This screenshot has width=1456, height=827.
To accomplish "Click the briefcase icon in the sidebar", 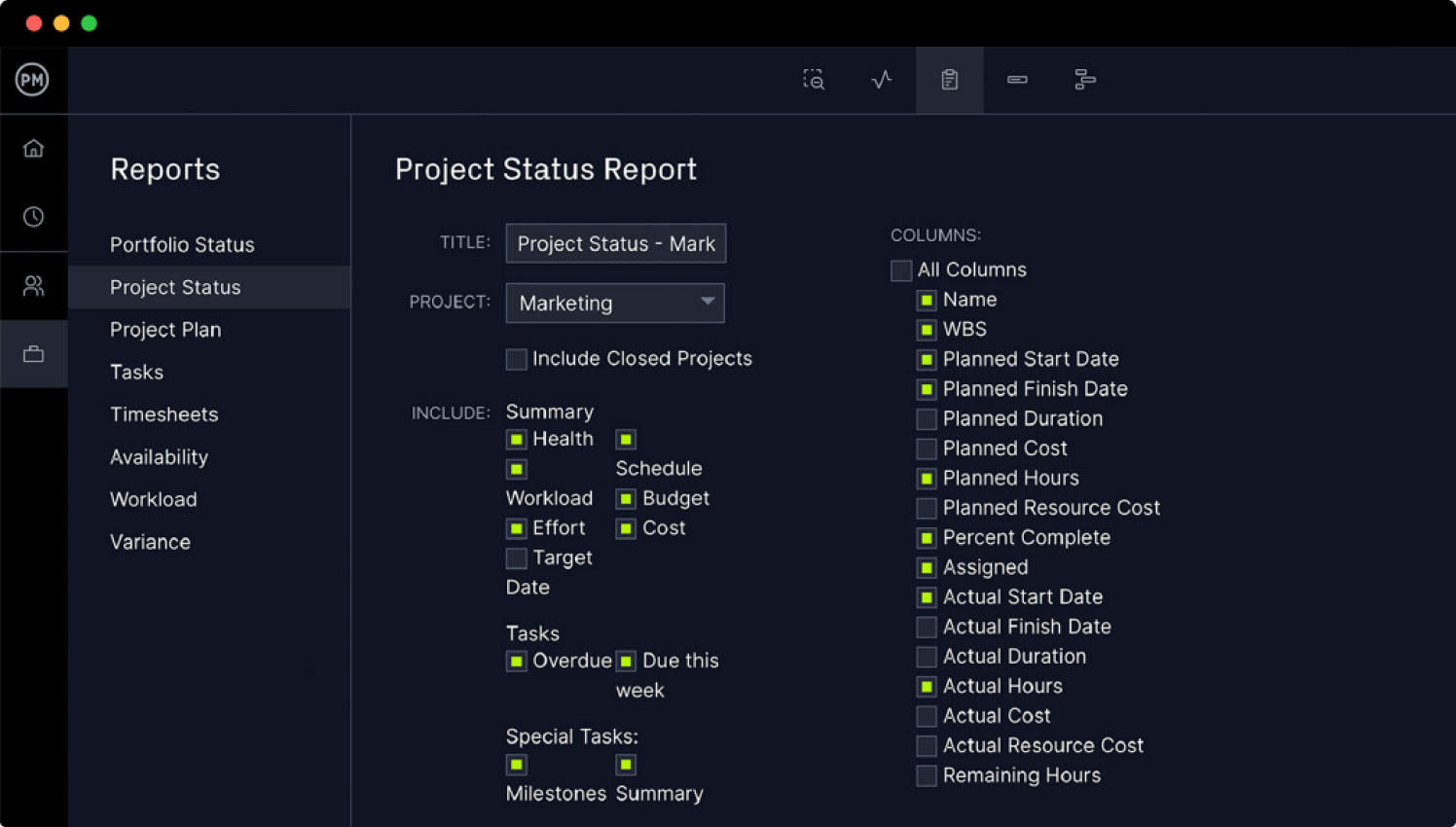I will 34,353.
